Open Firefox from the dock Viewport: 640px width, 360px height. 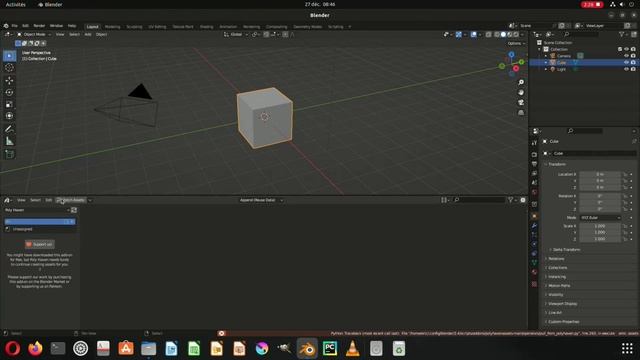35,349
